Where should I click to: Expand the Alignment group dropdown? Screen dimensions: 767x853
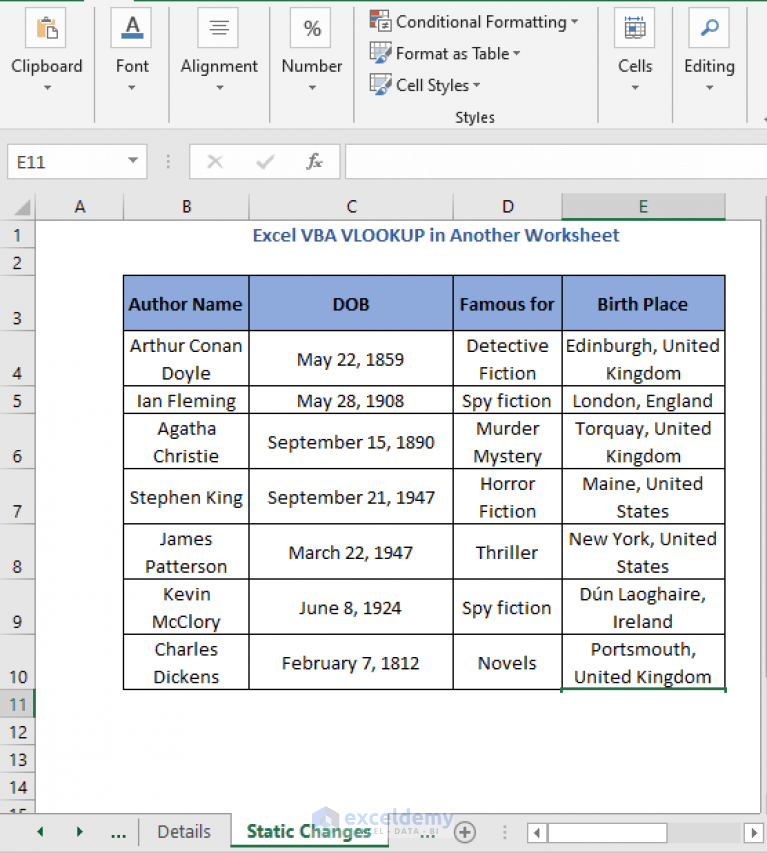pos(220,88)
